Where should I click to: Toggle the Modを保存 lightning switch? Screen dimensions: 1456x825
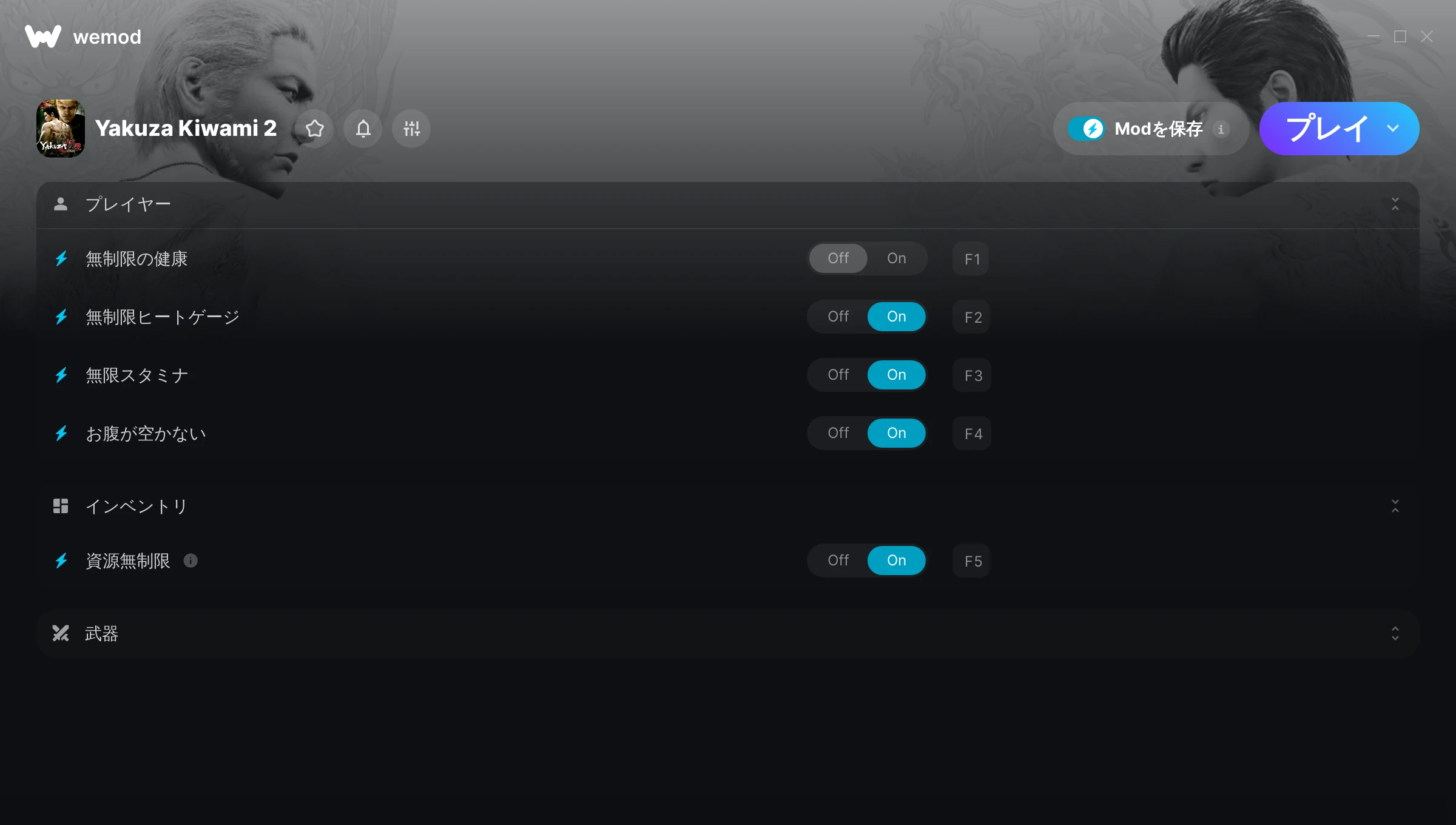point(1086,129)
